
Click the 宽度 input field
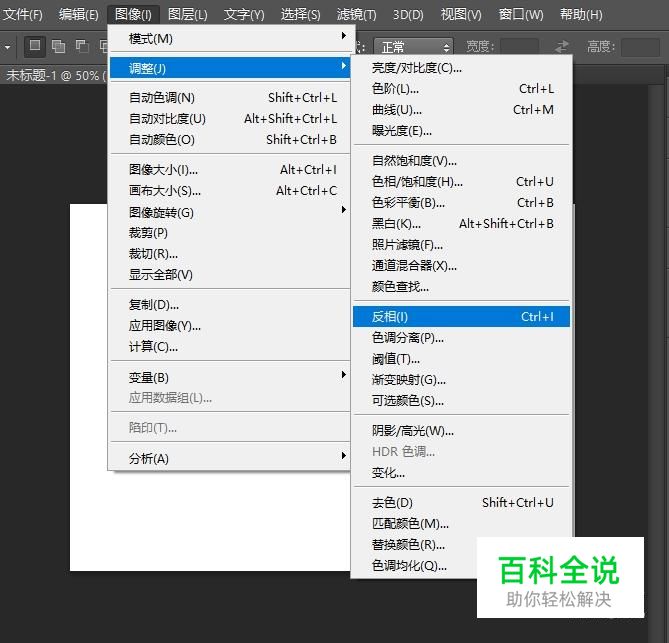click(x=519, y=47)
